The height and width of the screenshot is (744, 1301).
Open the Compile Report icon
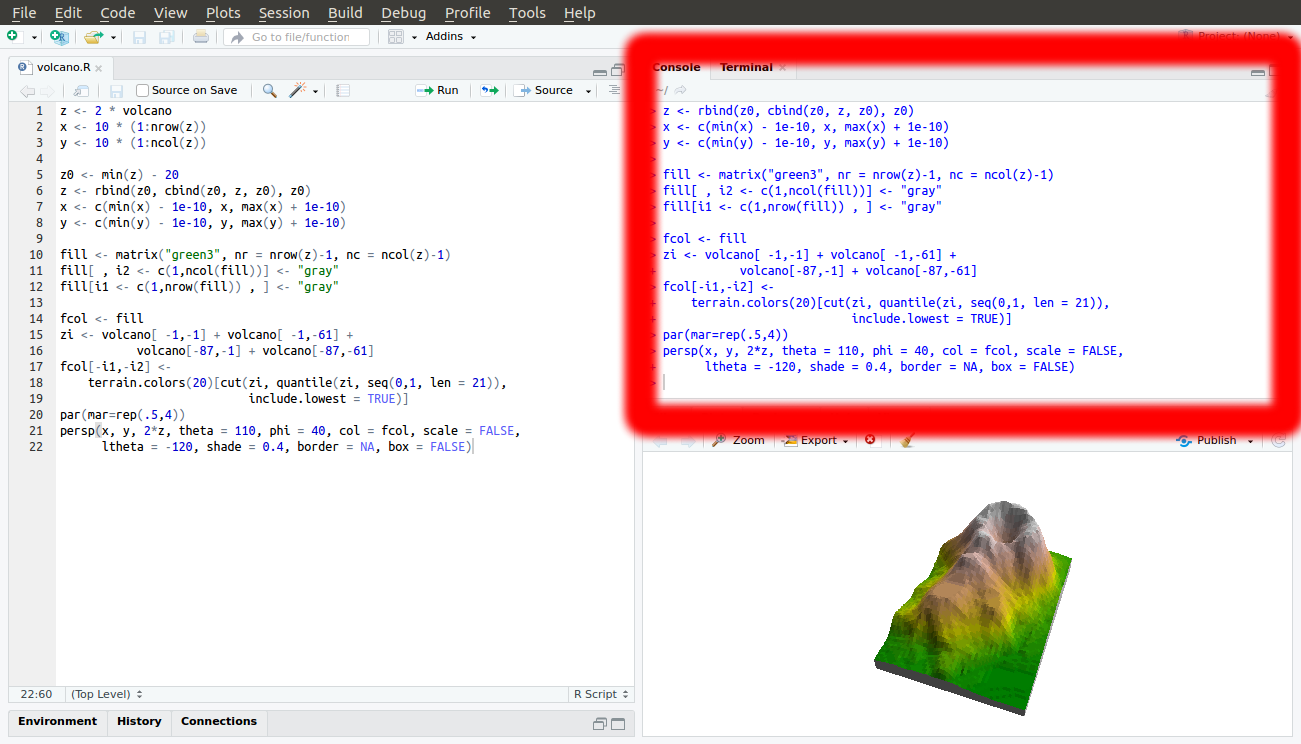pyautogui.click(x=341, y=90)
